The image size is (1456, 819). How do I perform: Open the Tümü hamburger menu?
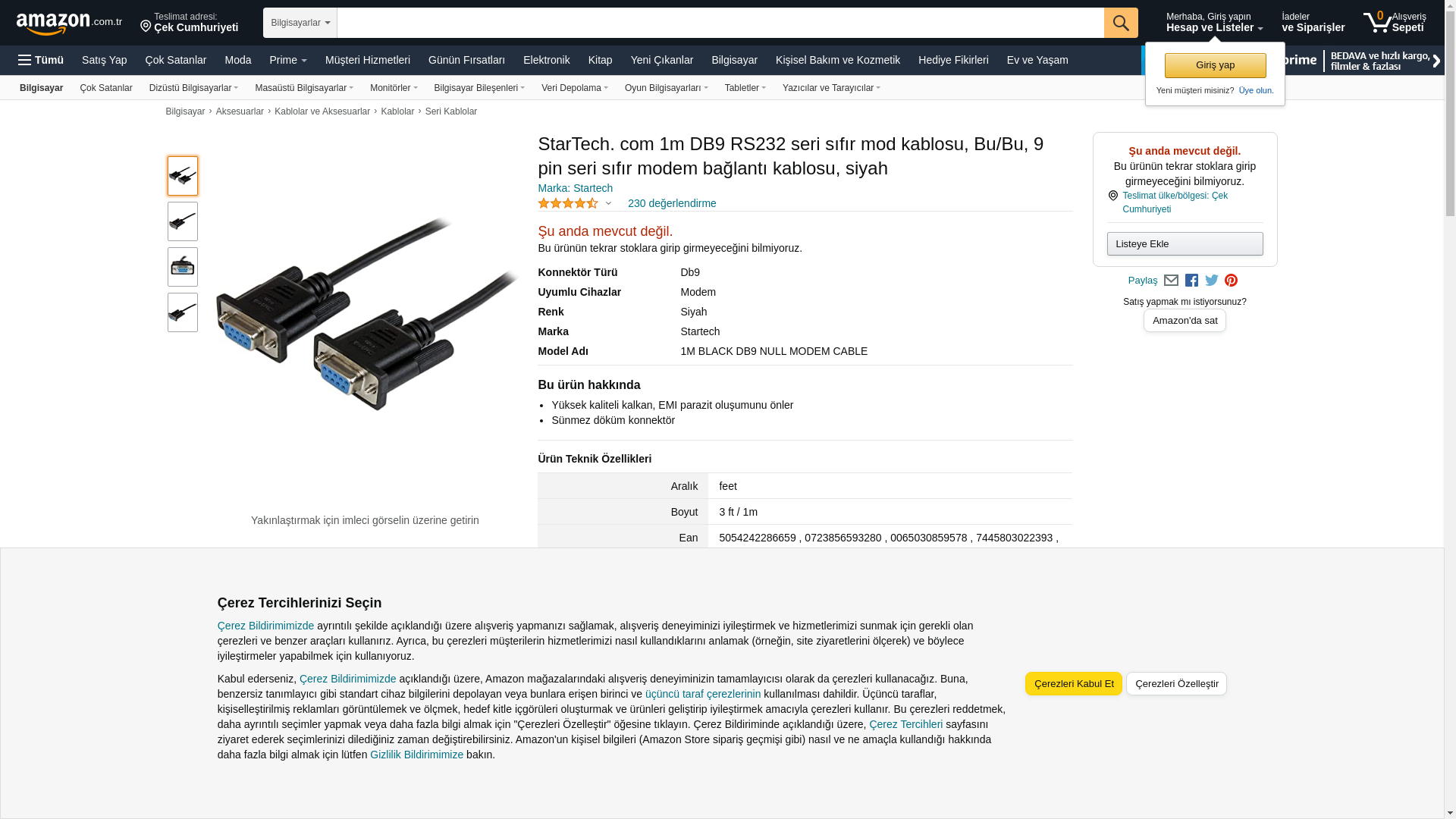[x=41, y=60]
